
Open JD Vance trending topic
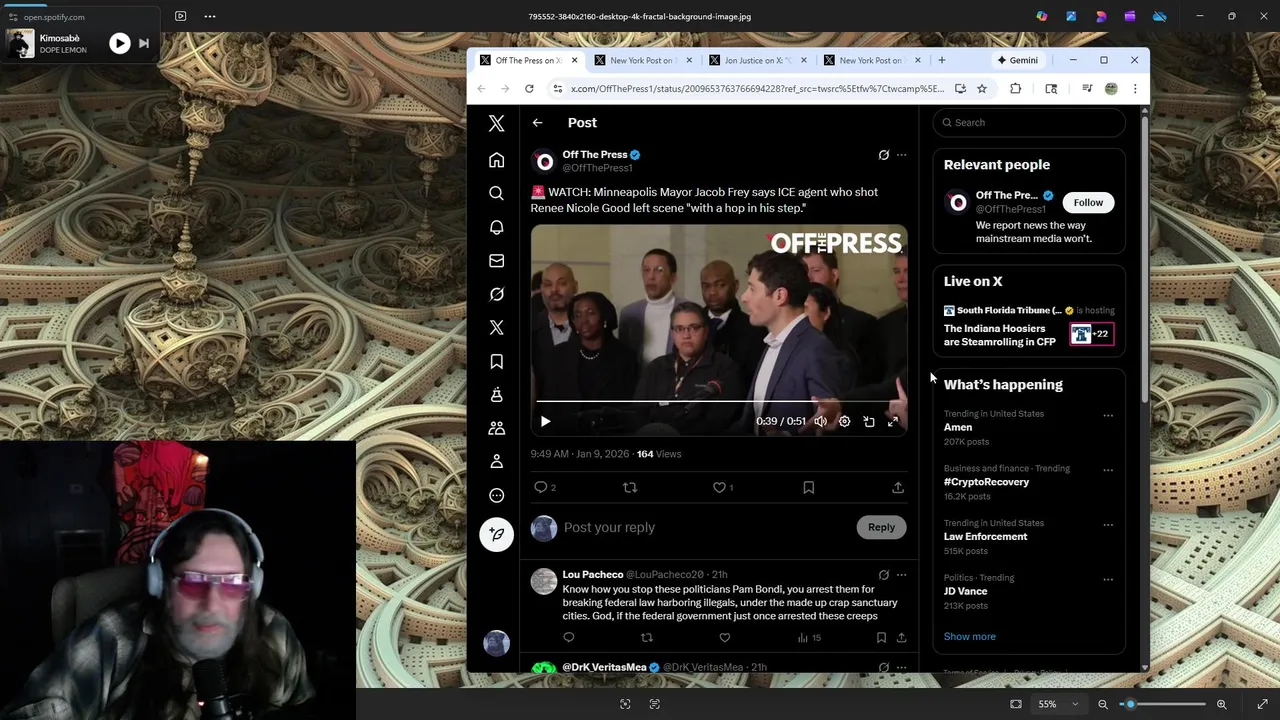[965, 591]
